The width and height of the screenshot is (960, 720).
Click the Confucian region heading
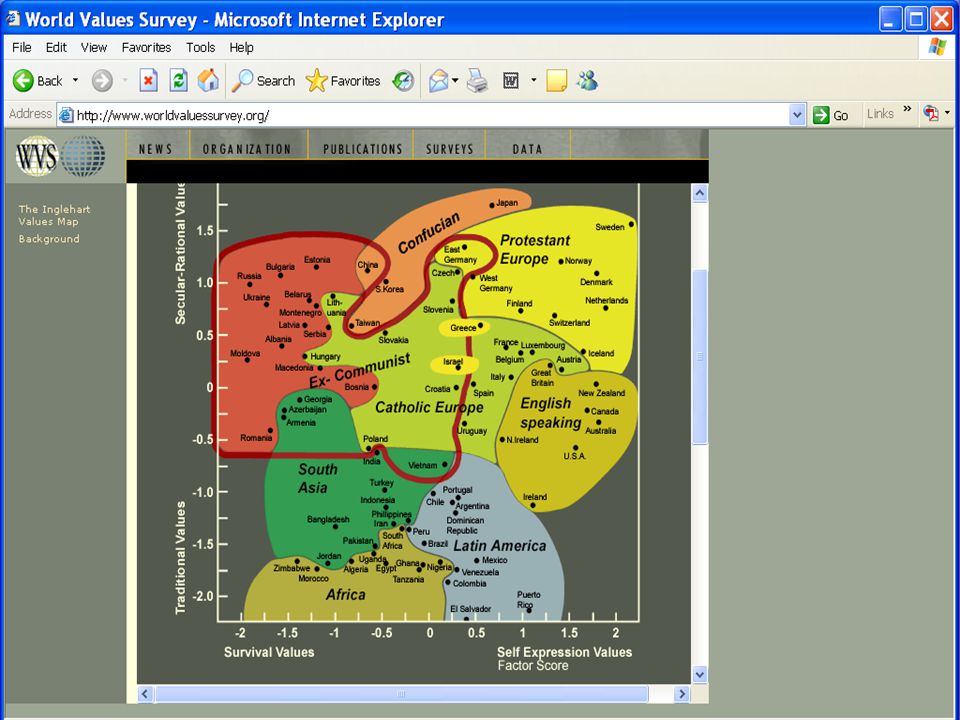[x=429, y=233]
